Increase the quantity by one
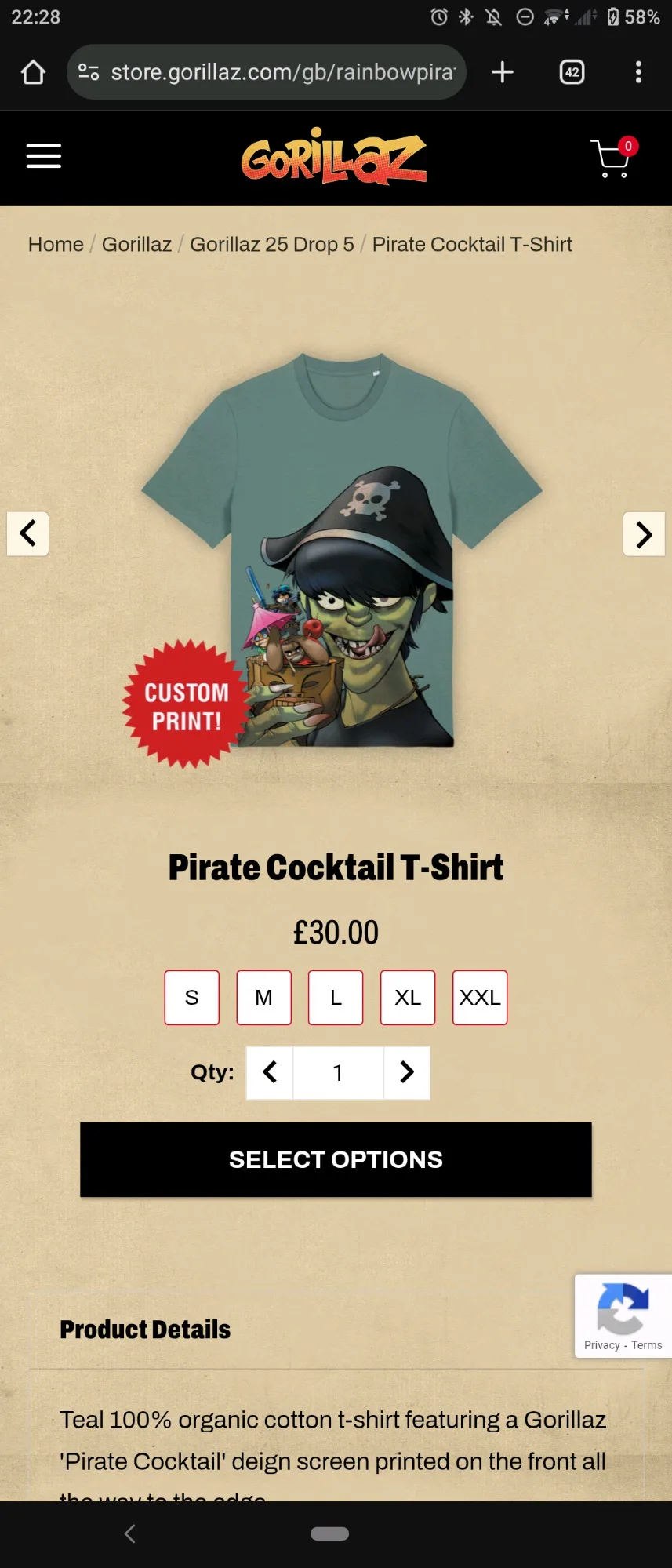This screenshot has width=672, height=1568. [x=407, y=1072]
